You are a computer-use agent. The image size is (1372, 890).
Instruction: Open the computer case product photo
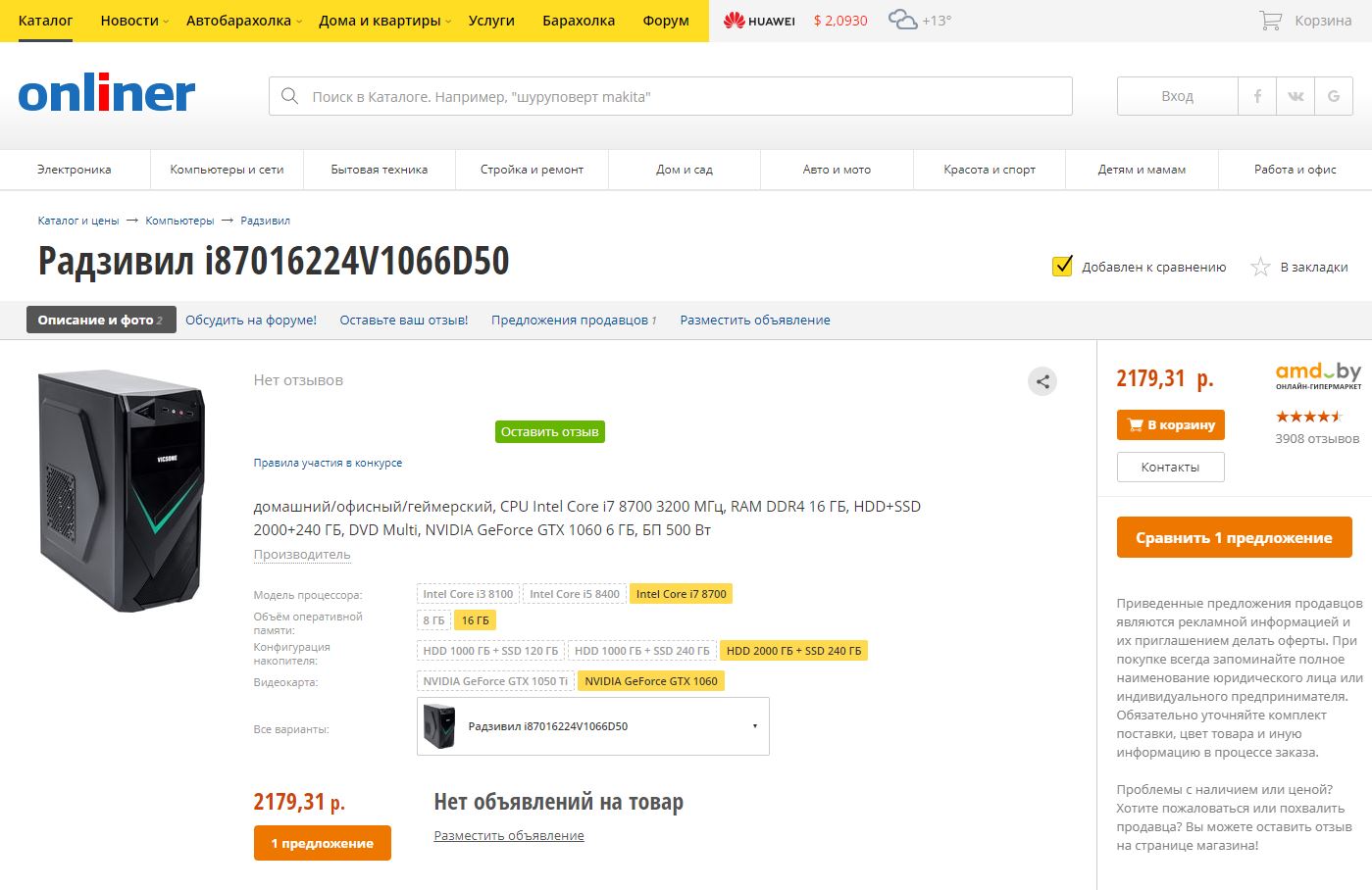coord(122,491)
